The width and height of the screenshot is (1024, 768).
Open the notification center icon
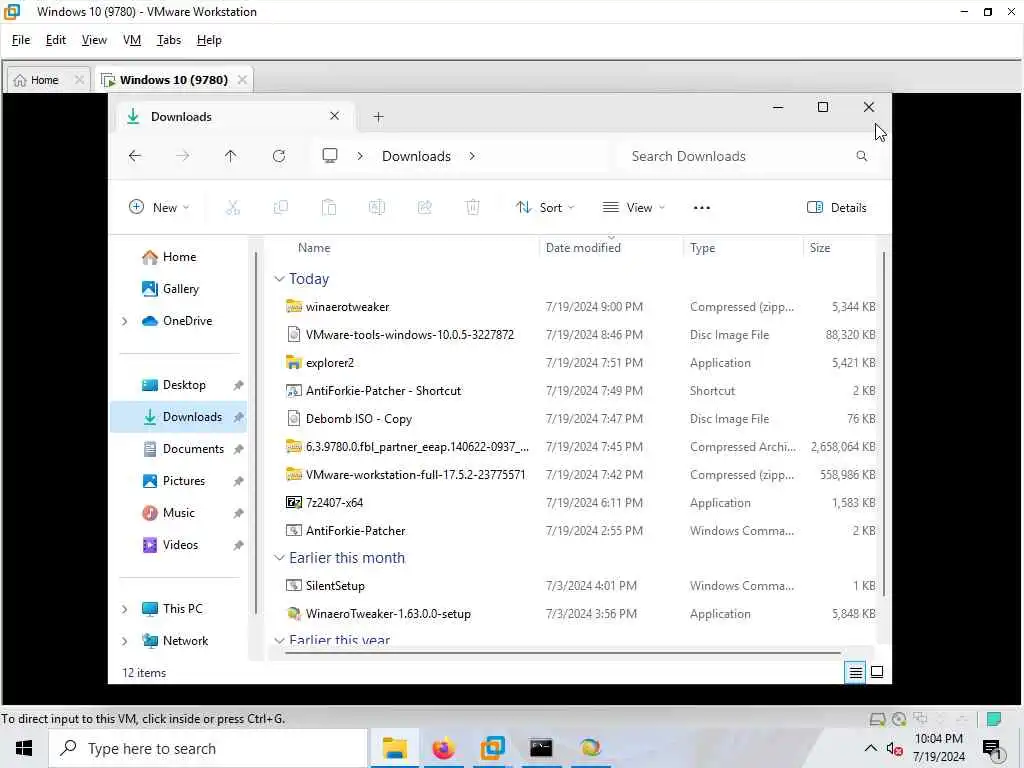[x=992, y=749]
